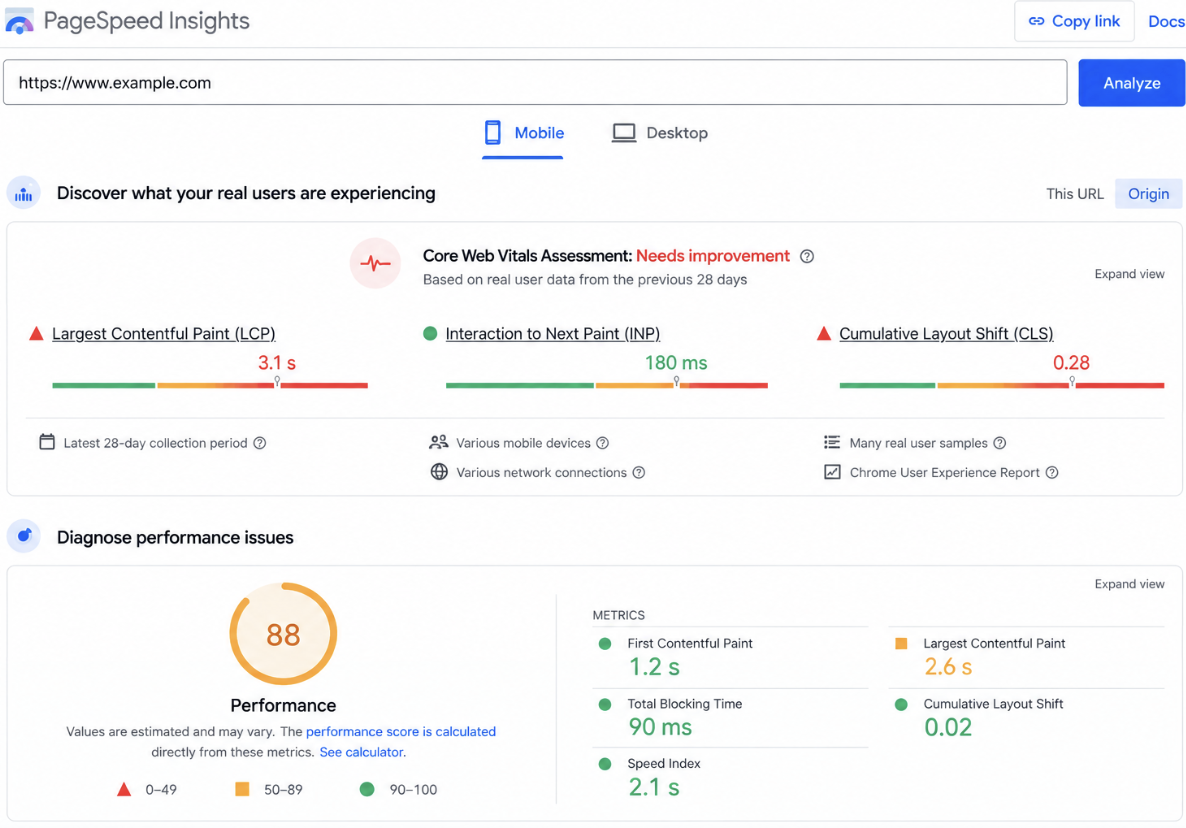Click the 50–89 orange square legend icon
The width and height of the screenshot is (1186, 828).
(x=242, y=789)
